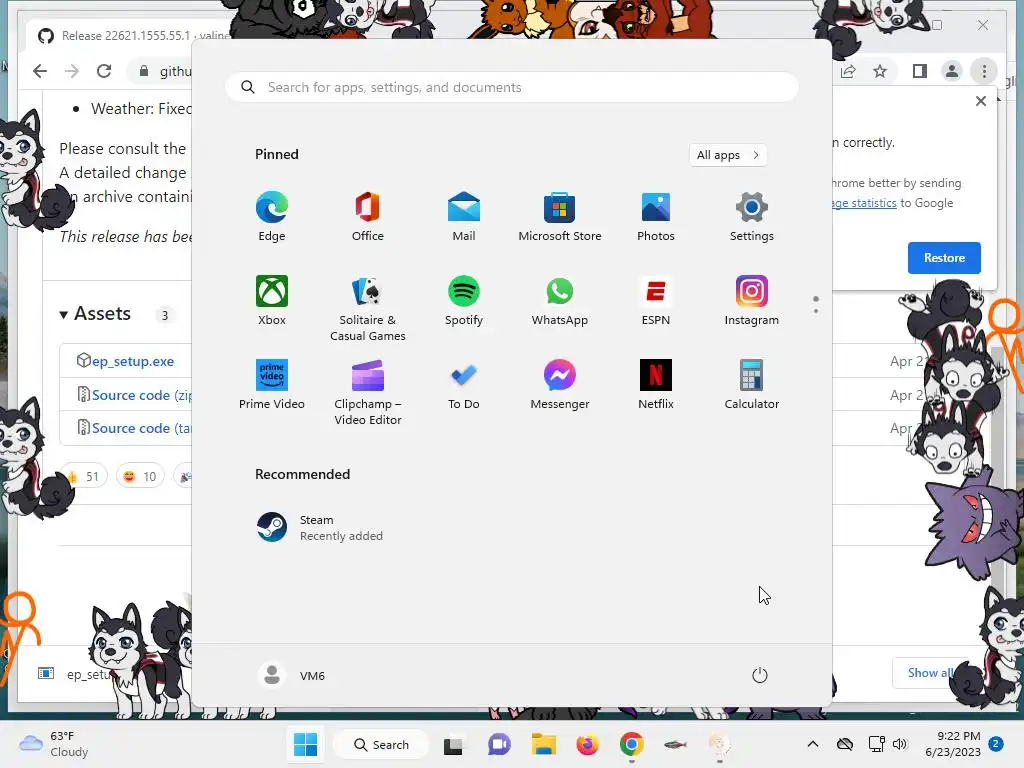
Task: Open the Mail app
Action: 464,217
